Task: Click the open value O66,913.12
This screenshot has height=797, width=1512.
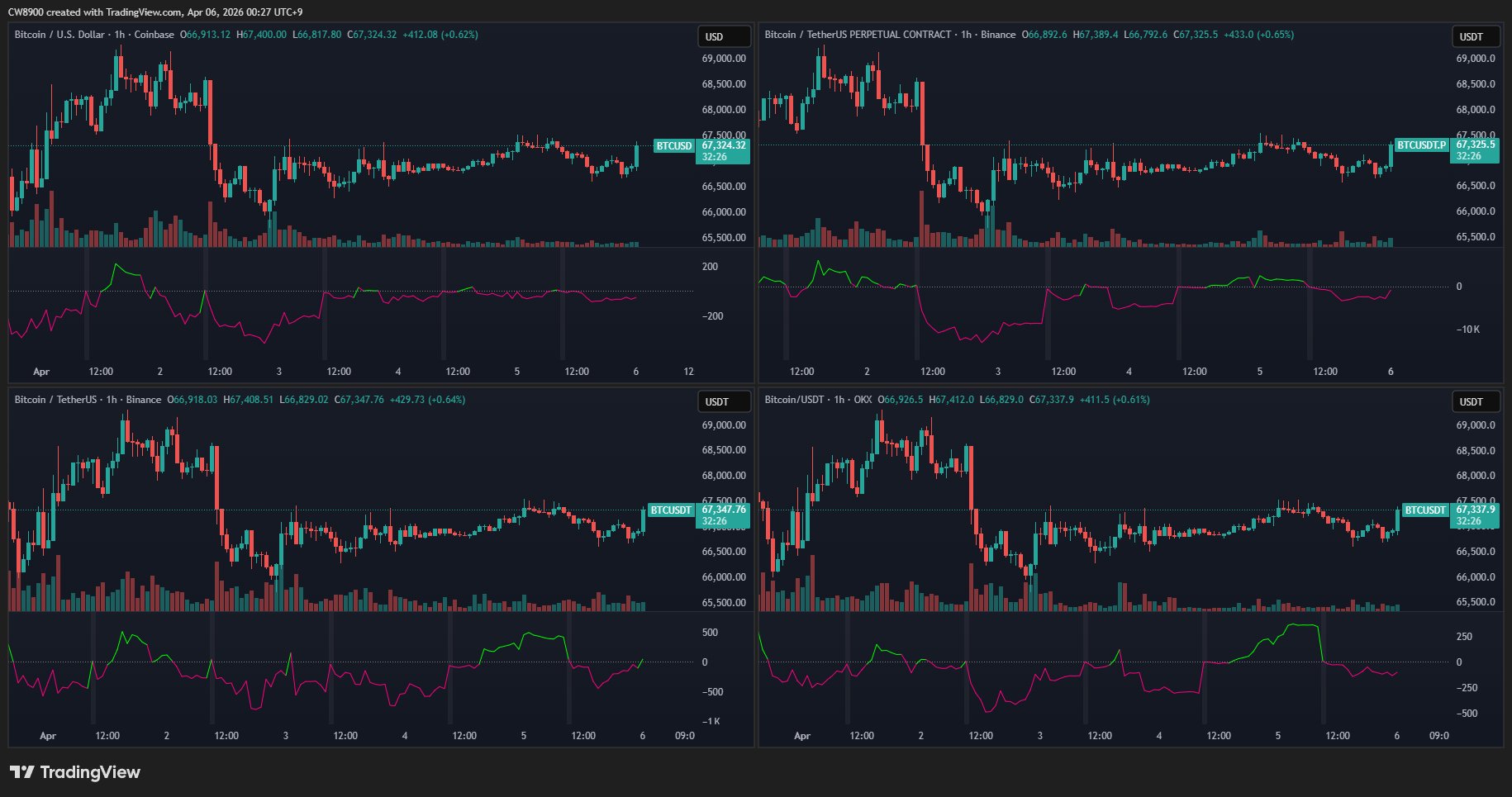Action: pos(206,35)
